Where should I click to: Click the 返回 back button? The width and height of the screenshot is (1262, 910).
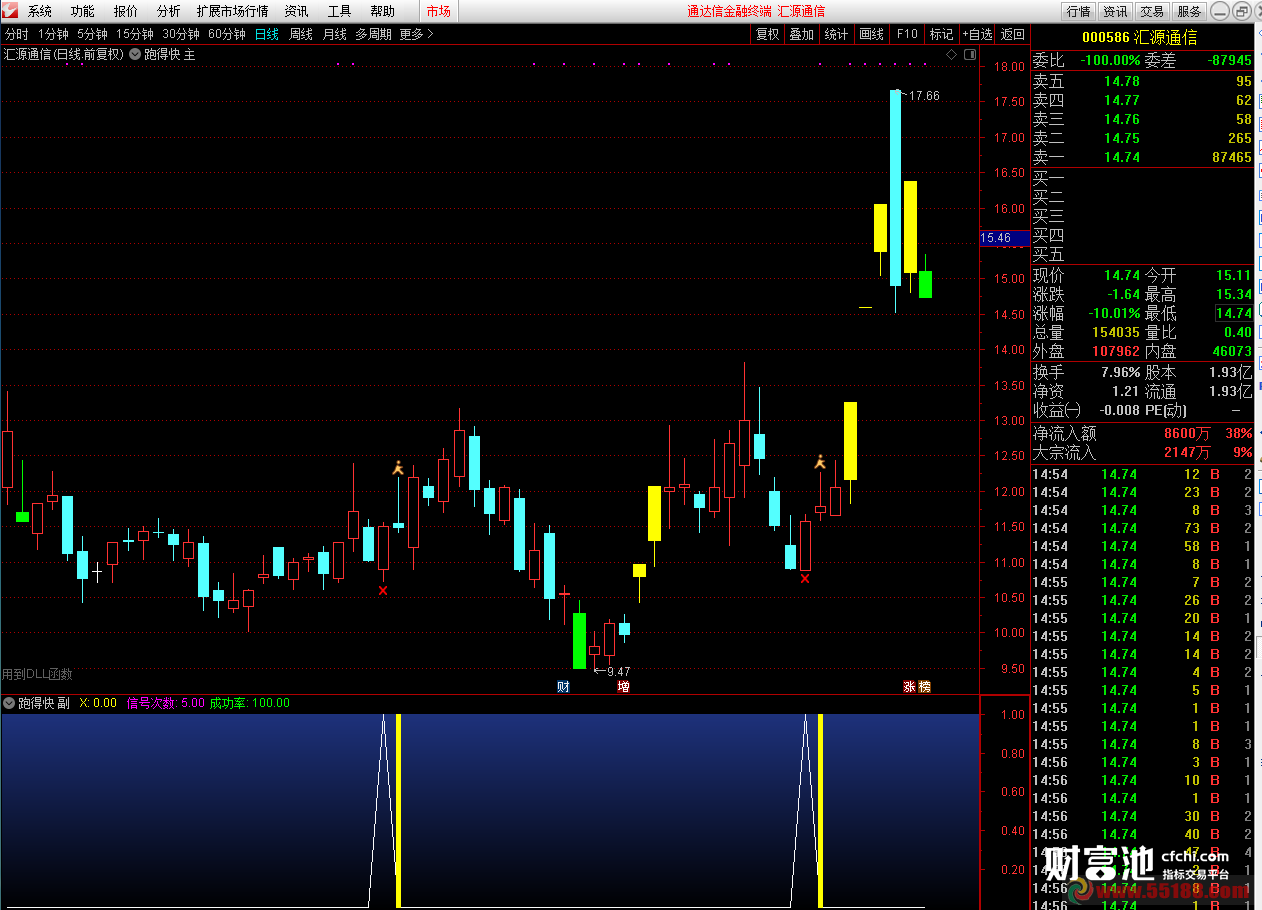click(1013, 34)
